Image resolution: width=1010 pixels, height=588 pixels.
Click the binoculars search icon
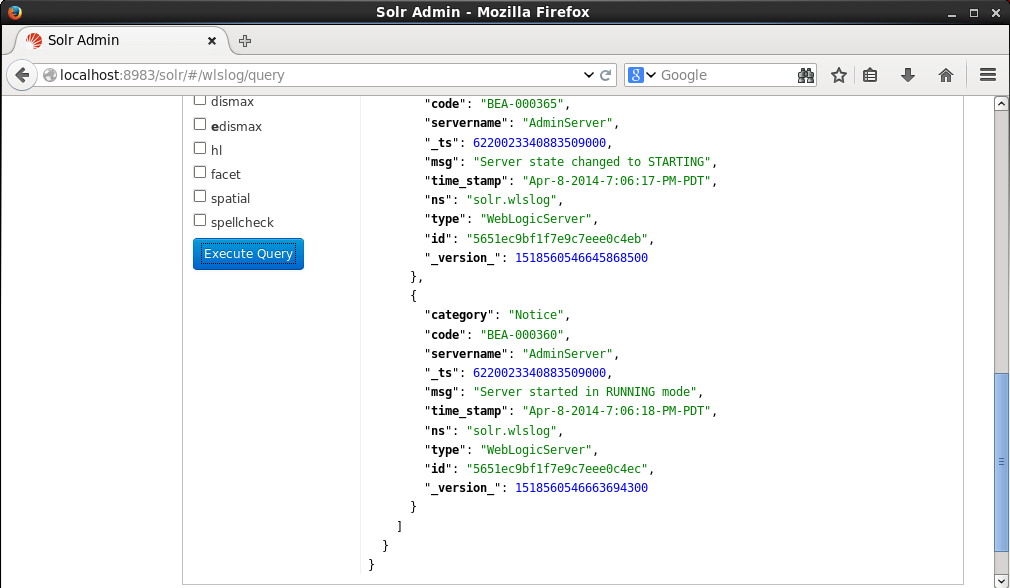pyautogui.click(x=805, y=75)
